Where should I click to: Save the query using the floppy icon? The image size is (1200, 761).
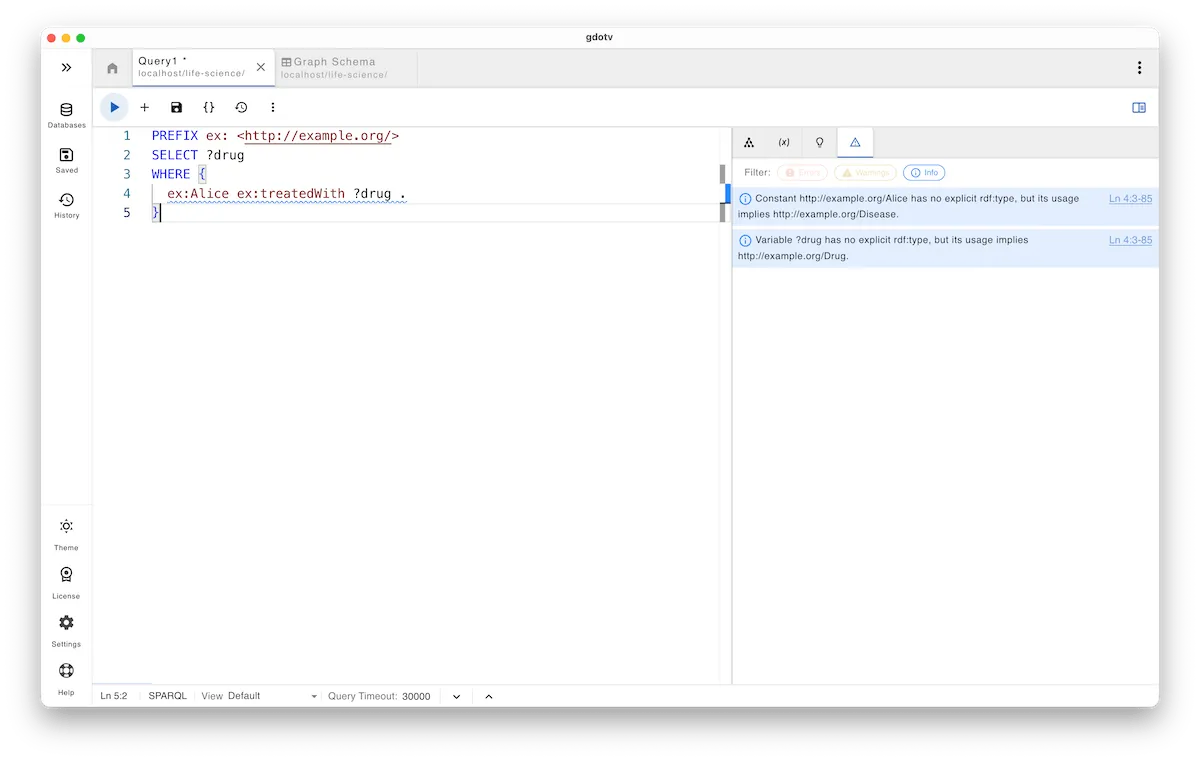(176, 107)
